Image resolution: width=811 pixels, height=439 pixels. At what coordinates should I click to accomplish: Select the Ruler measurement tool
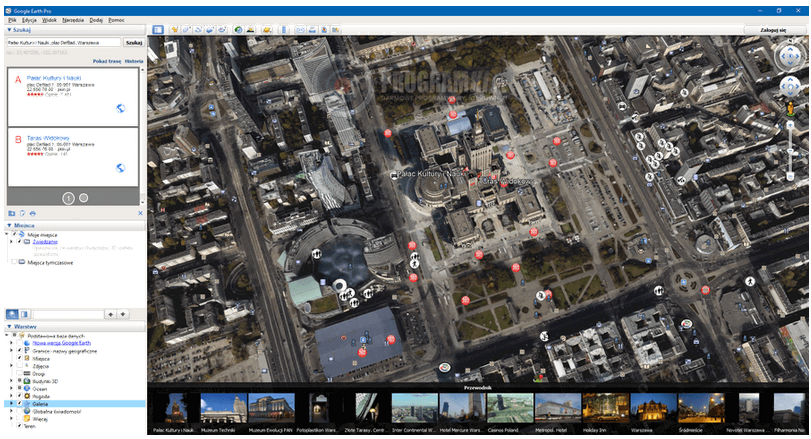(284, 30)
